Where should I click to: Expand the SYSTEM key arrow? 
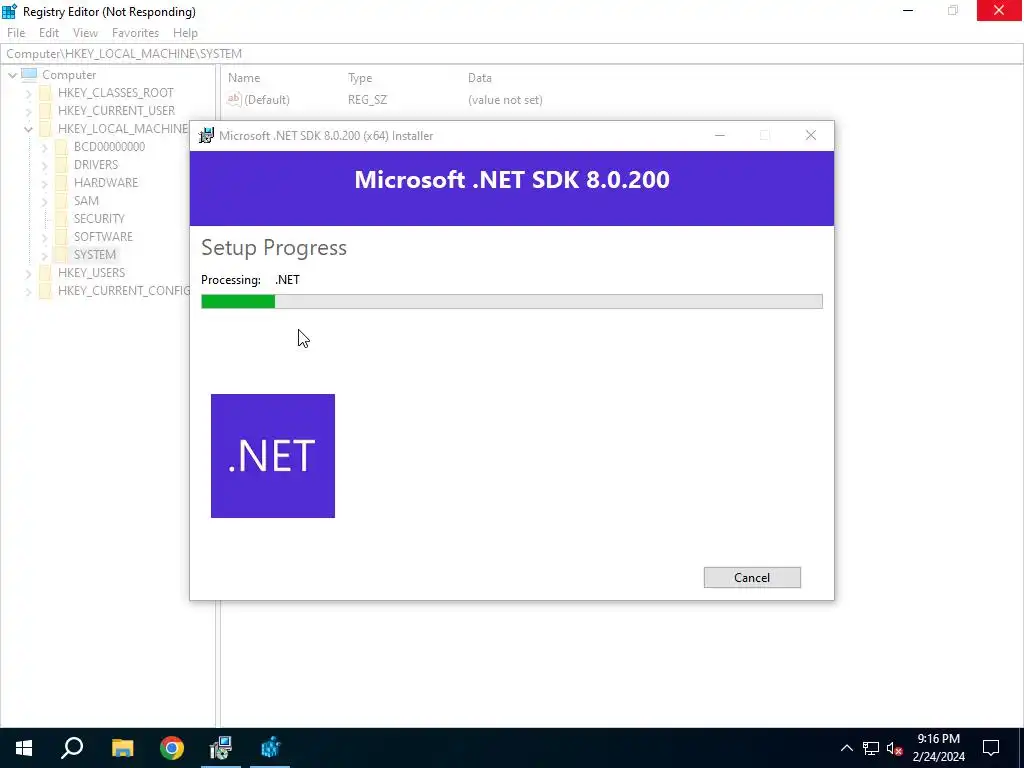click(44, 255)
